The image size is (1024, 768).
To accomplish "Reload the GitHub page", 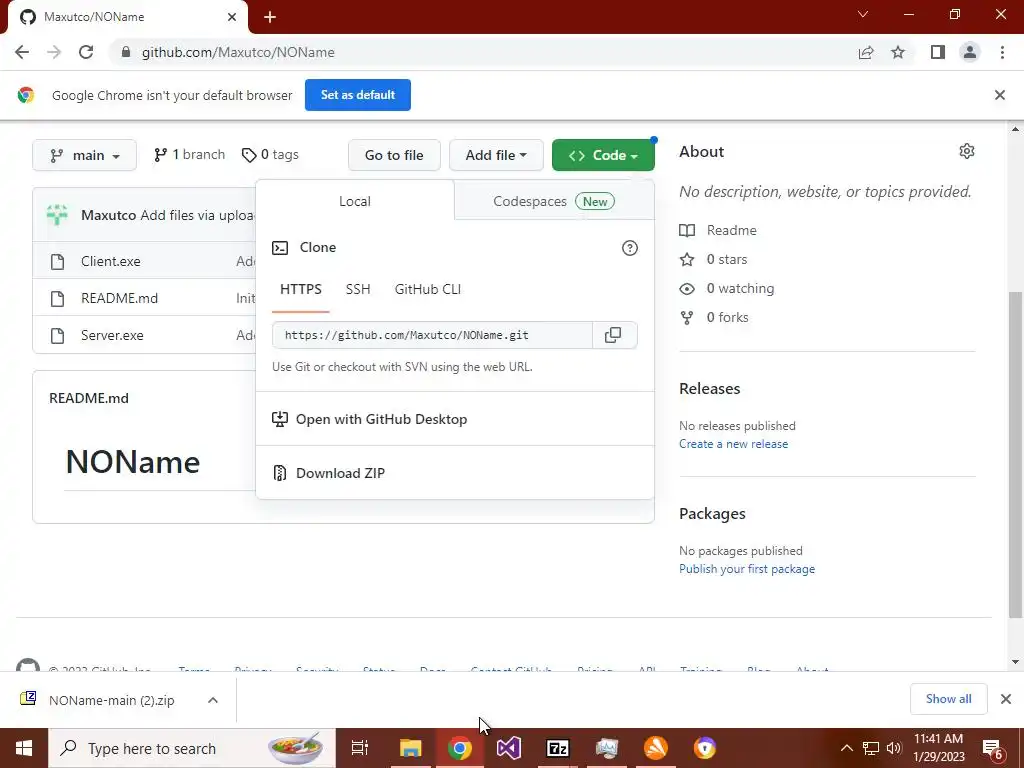I will [86, 52].
